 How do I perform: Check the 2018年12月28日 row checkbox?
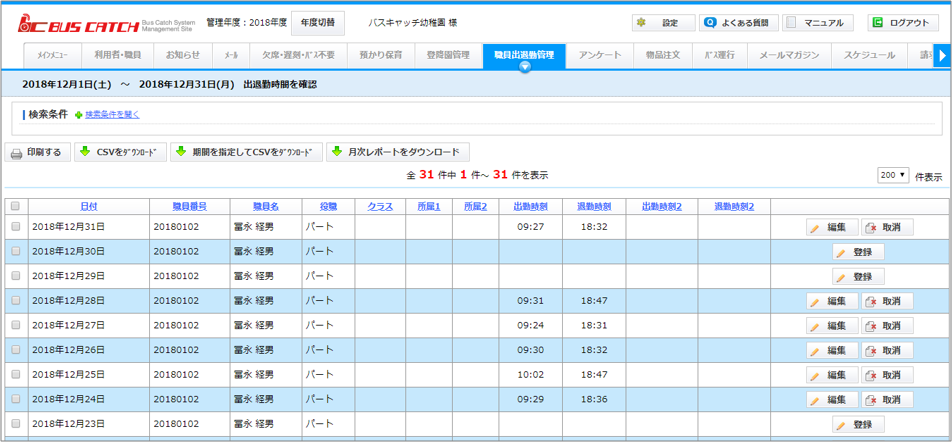click(x=16, y=300)
